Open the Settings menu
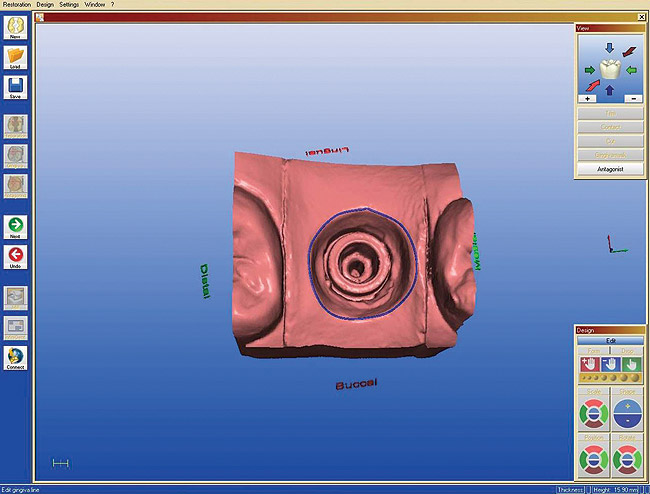Screen dimensions: 650x494 click(x=70, y=4)
